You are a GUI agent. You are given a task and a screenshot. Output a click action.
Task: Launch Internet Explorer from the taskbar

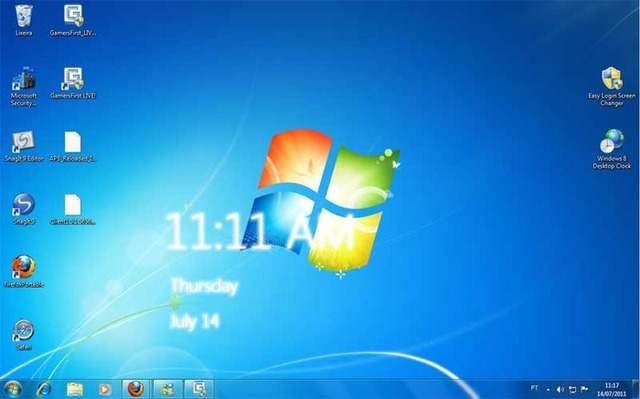[44, 389]
